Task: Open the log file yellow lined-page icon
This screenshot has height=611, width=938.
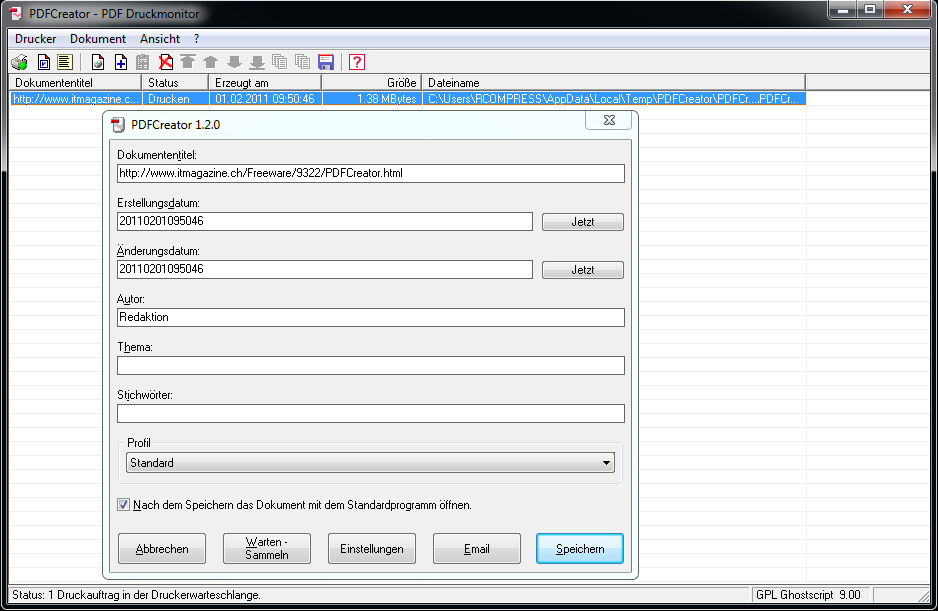Action: (65, 62)
